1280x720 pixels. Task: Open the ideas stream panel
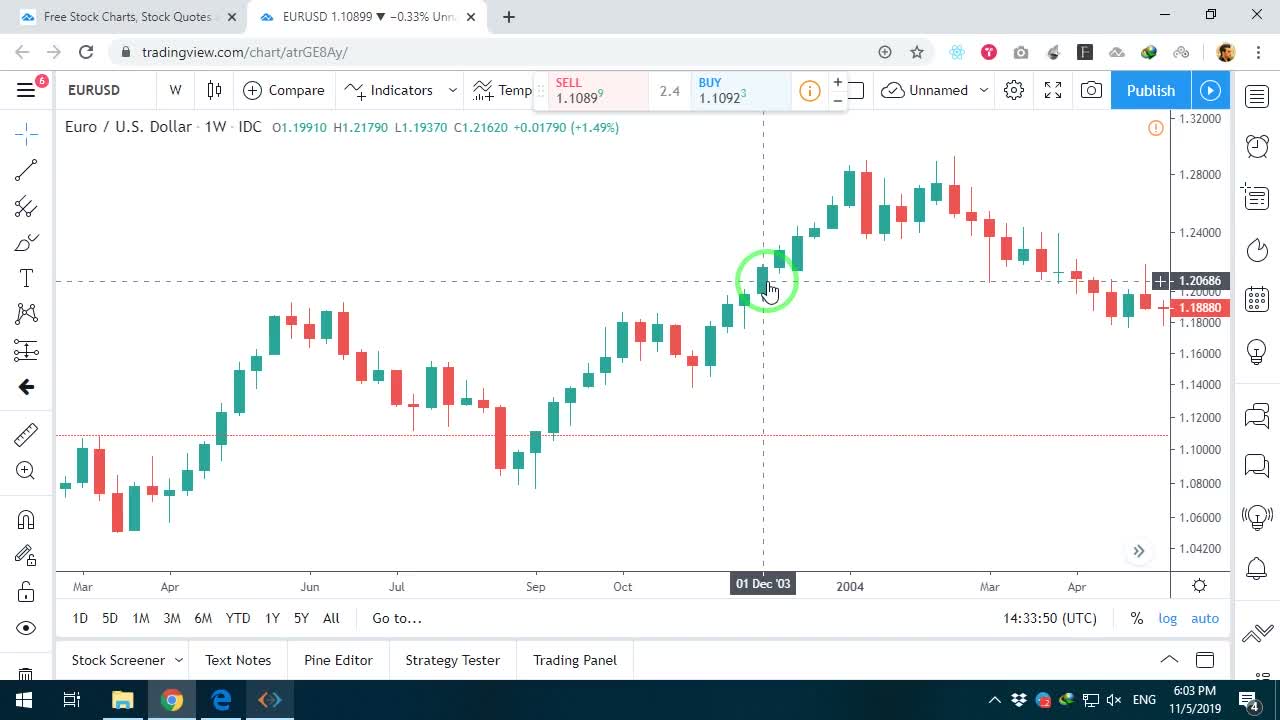point(1257,517)
